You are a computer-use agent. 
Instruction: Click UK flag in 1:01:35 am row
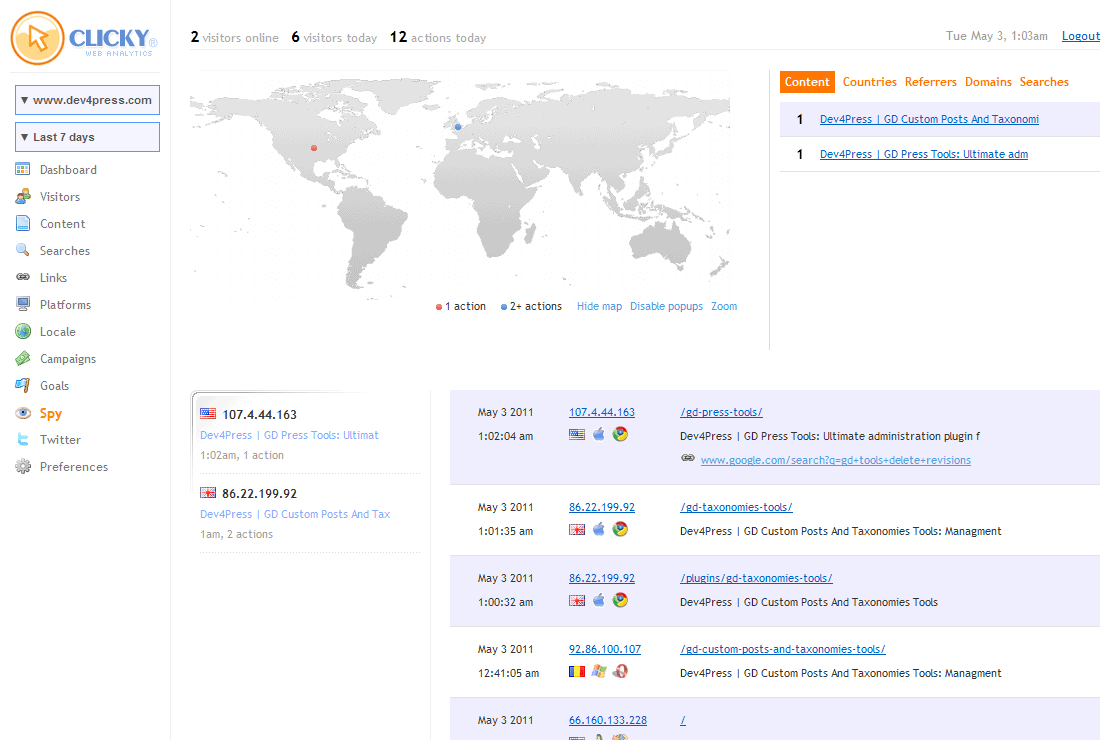(576, 529)
